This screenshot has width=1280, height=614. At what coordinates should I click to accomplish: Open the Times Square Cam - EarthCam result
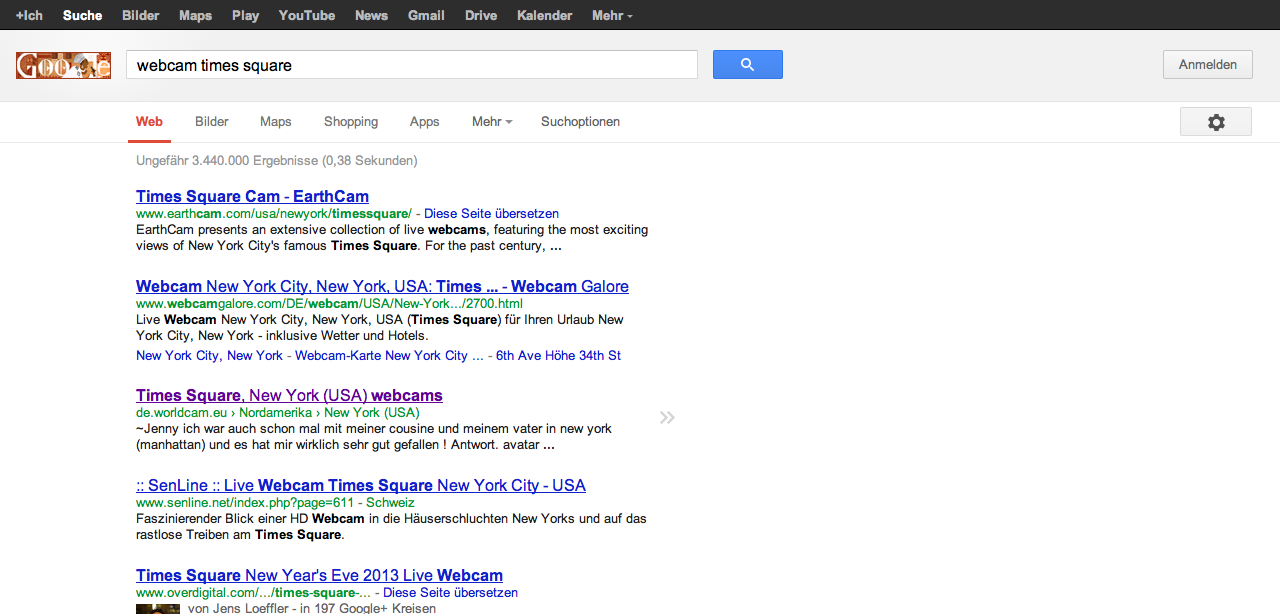coord(252,196)
